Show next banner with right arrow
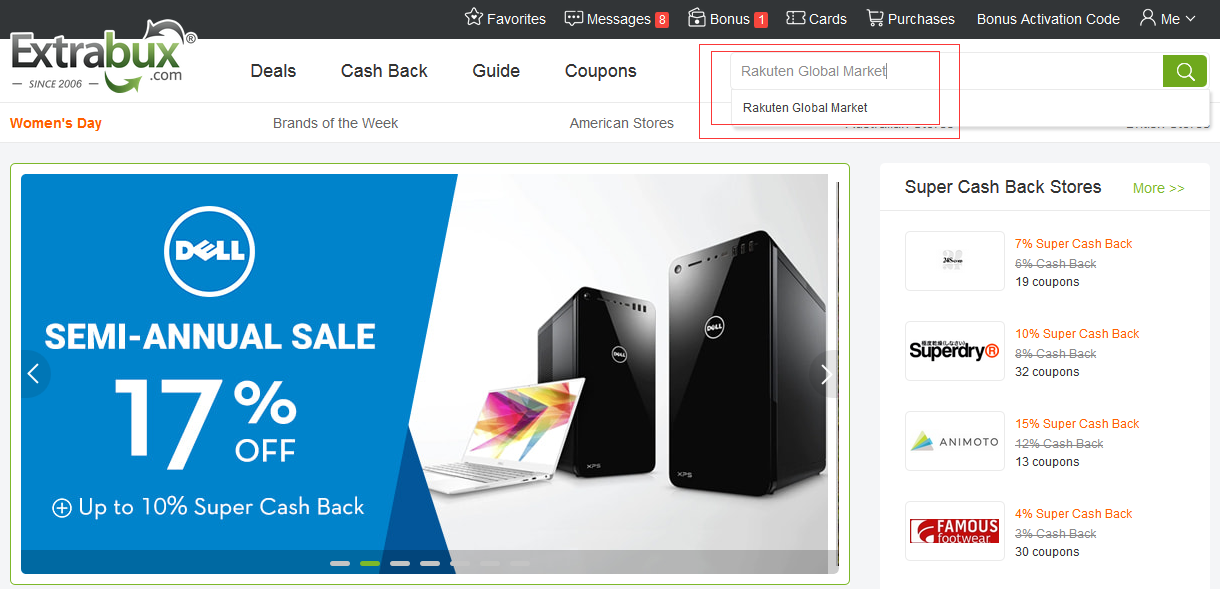The image size is (1220, 589). tap(825, 374)
